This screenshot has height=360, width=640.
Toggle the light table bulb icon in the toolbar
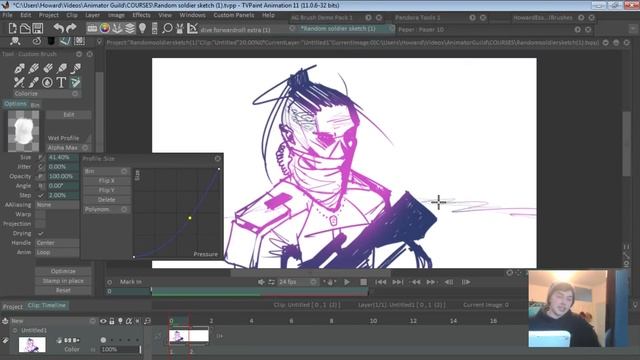coord(142,28)
